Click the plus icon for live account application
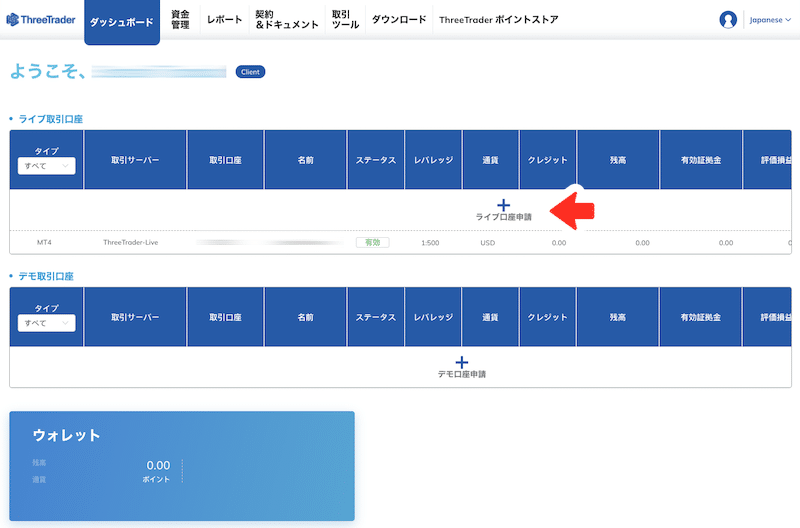The width and height of the screenshot is (800, 528). click(x=503, y=205)
